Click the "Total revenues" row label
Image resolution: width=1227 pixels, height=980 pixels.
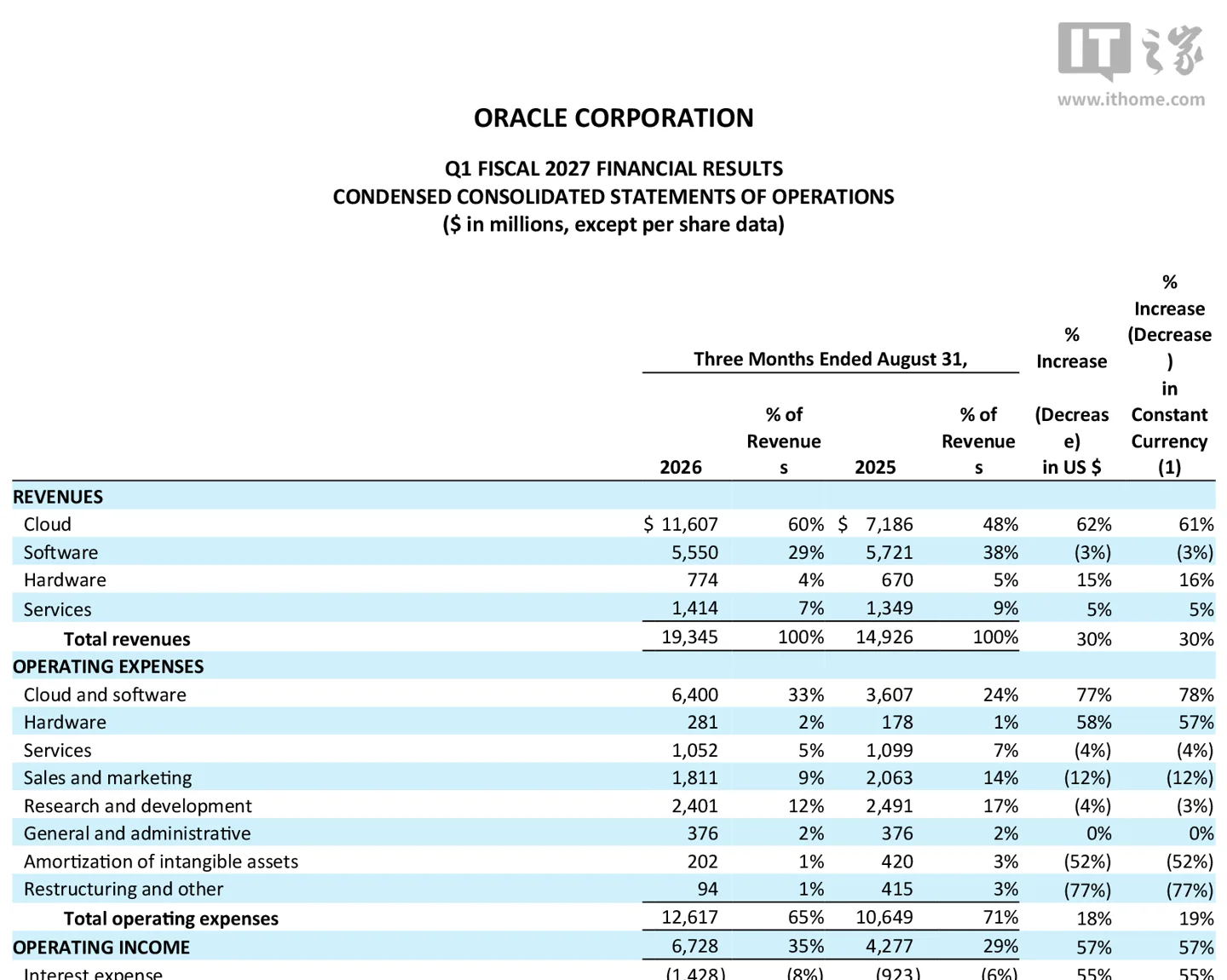point(127,639)
